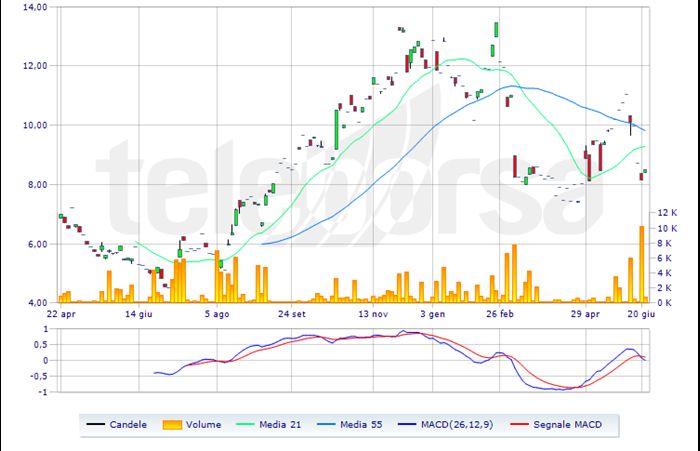The image size is (700, 451).
Task: Click the 12,00 price axis label
Action: [35, 66]
